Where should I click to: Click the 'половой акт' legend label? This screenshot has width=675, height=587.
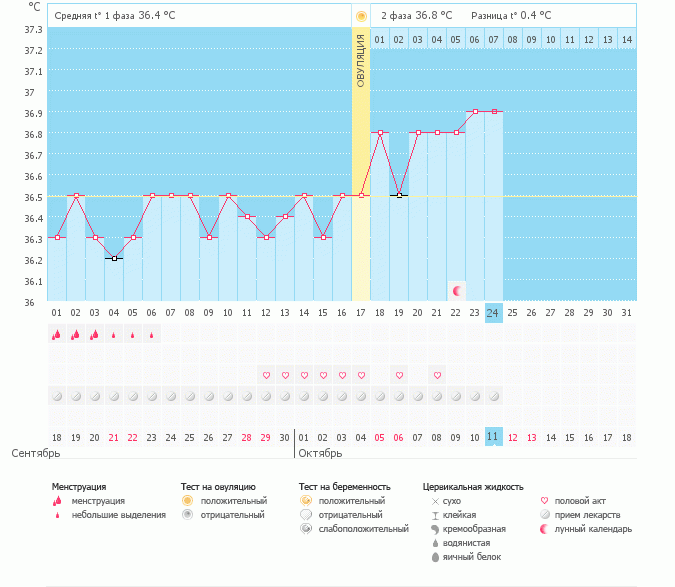click(x=580, y=501)
